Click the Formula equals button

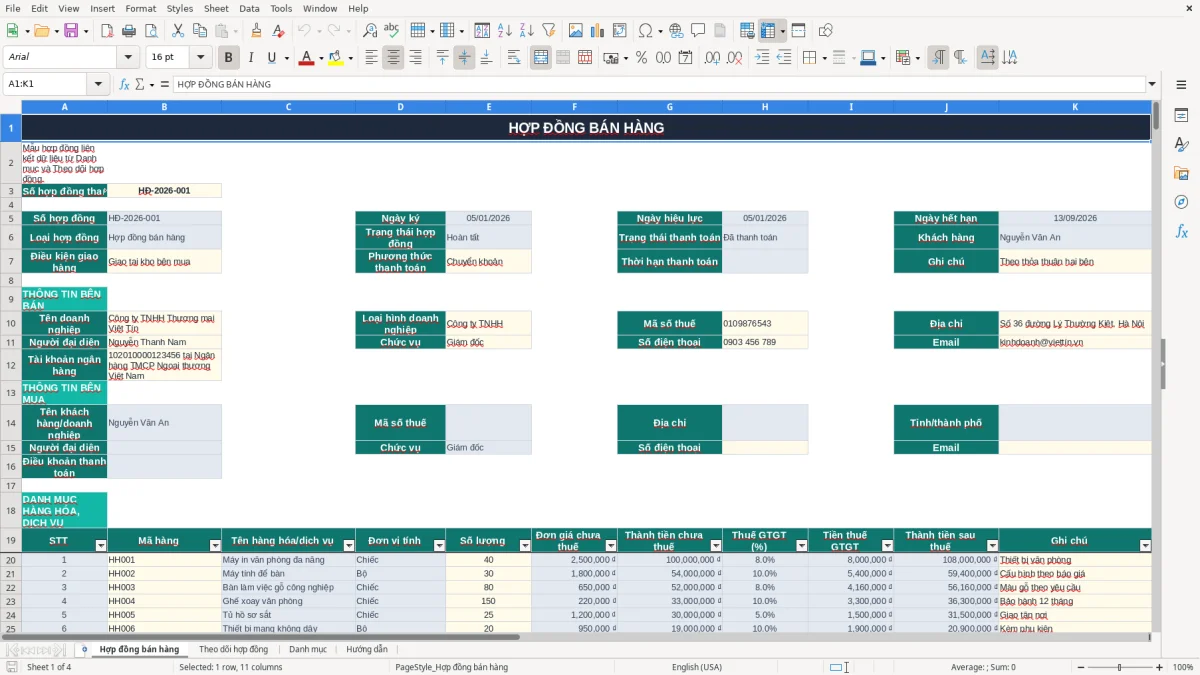click(x=165, y=84)
